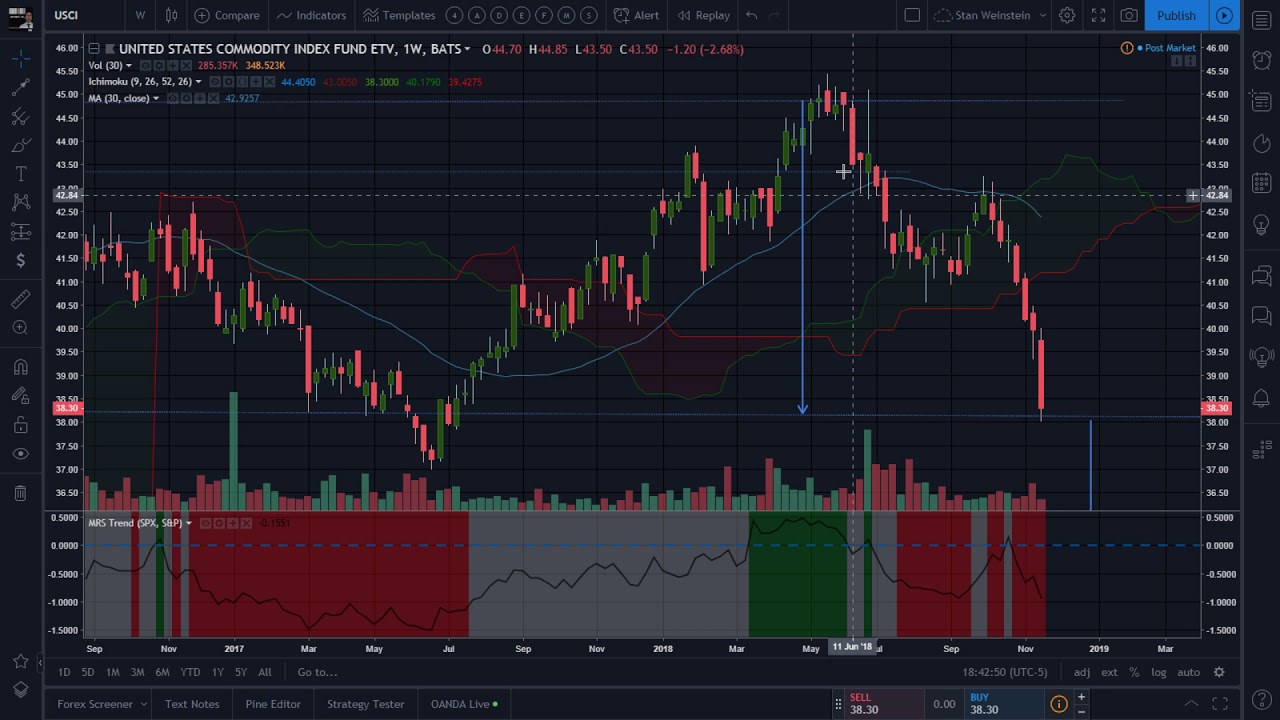This screenshot has width=1280, height=720.
Task: Edit the USCI symbol search field
Action: click(x=84, y=15)
